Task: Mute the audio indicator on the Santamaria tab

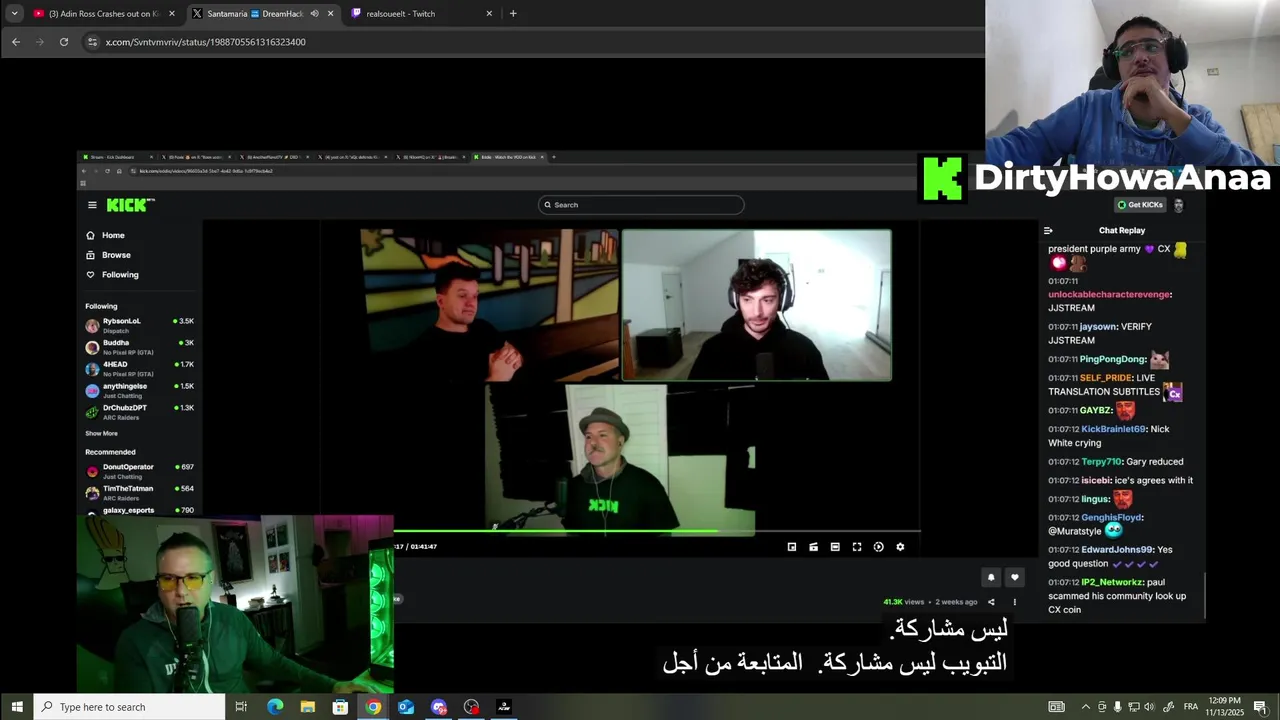Action: 314,14
